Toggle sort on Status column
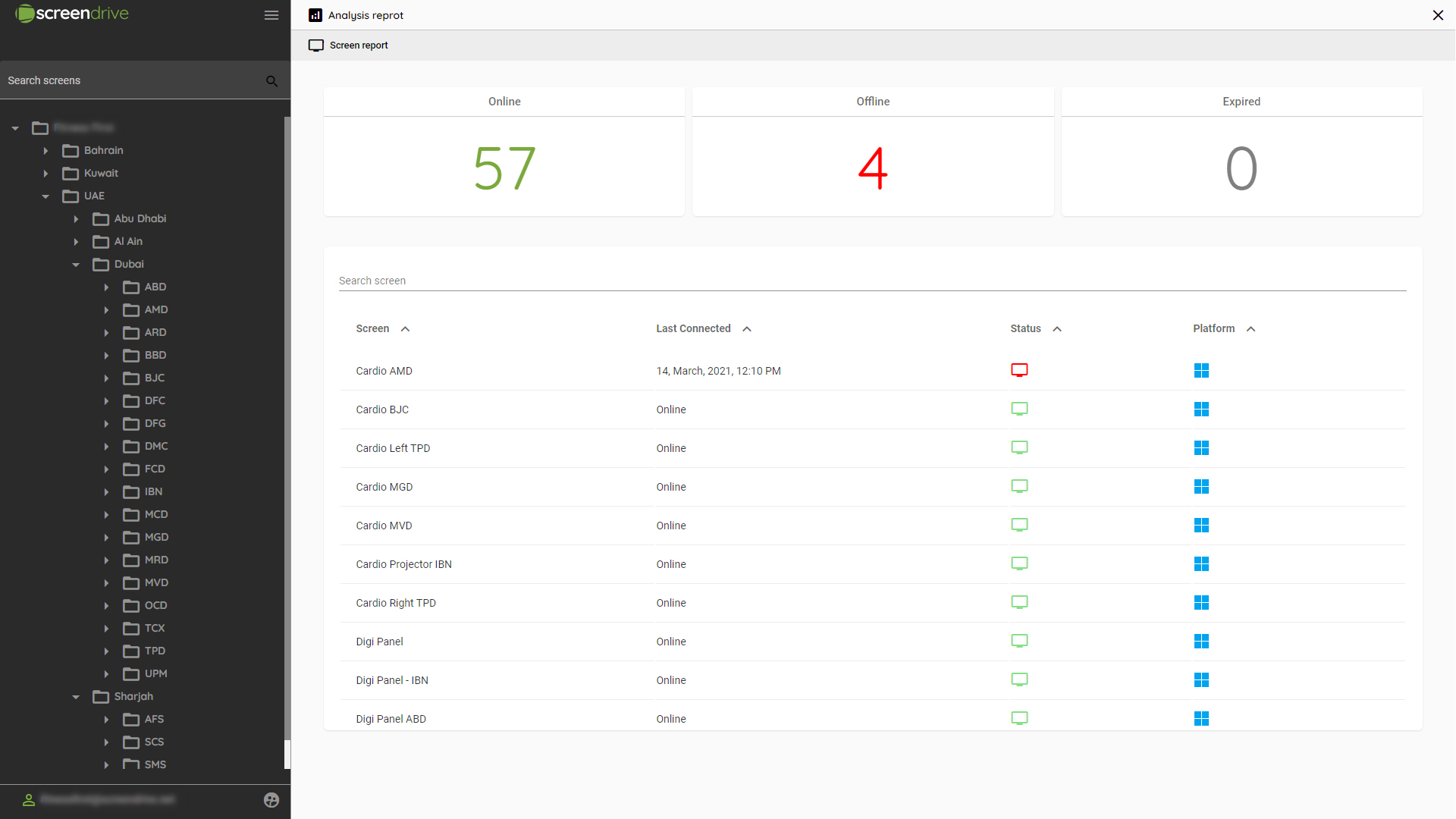This screenshot has width=1456, height=819. (1057, 329)
